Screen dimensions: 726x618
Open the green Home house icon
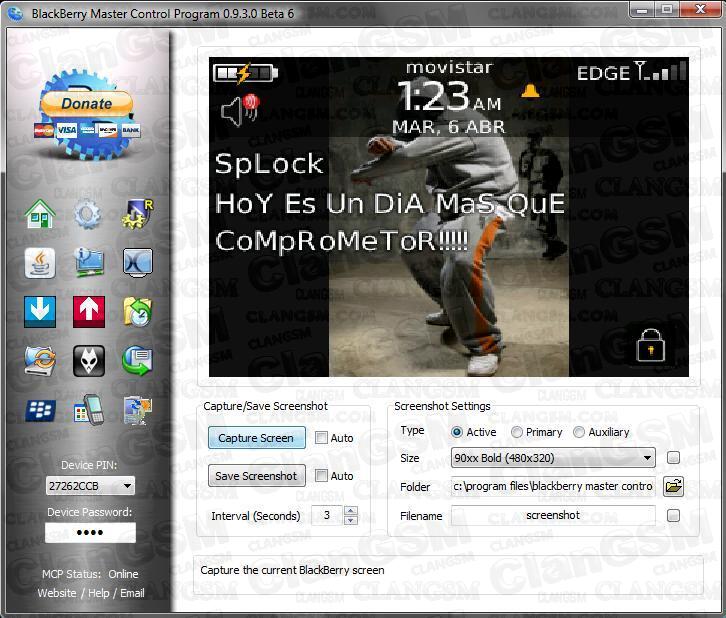(40, 214)
